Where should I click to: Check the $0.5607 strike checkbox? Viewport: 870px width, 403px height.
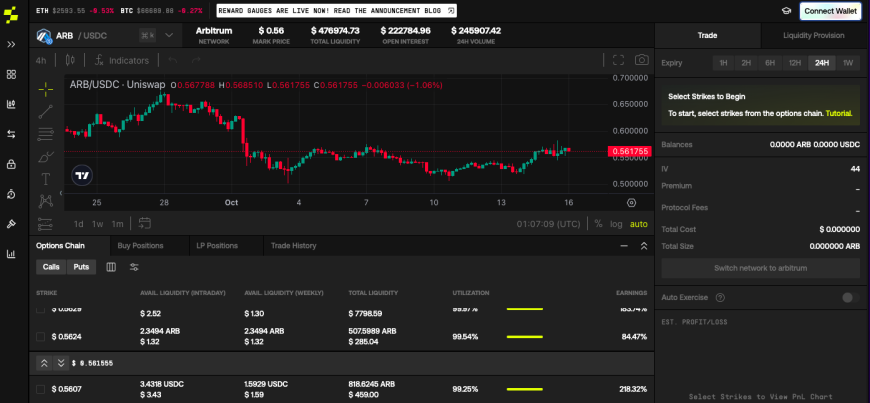pyautogui.click(x=41, y=389)
